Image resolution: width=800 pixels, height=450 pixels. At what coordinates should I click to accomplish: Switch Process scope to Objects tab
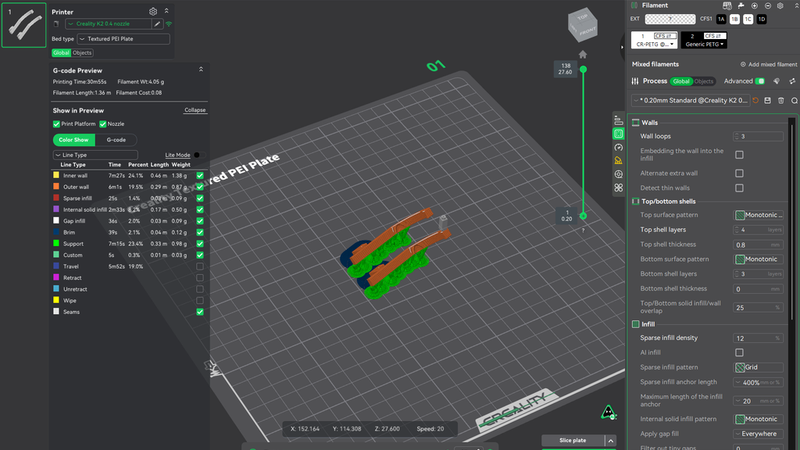[704, 81]
